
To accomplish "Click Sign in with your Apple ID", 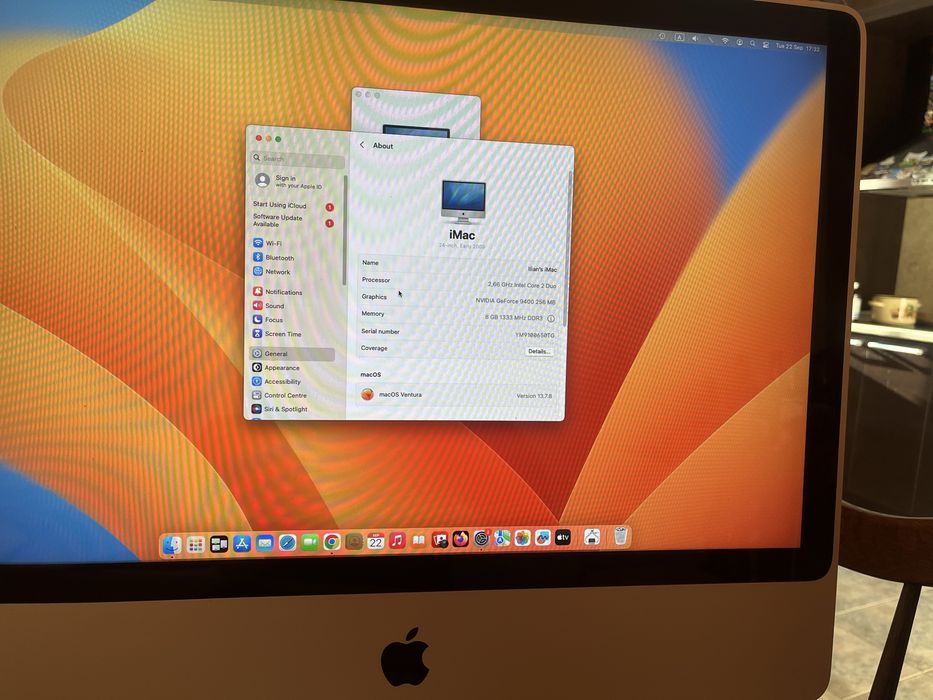I will [x=290, y=181].
